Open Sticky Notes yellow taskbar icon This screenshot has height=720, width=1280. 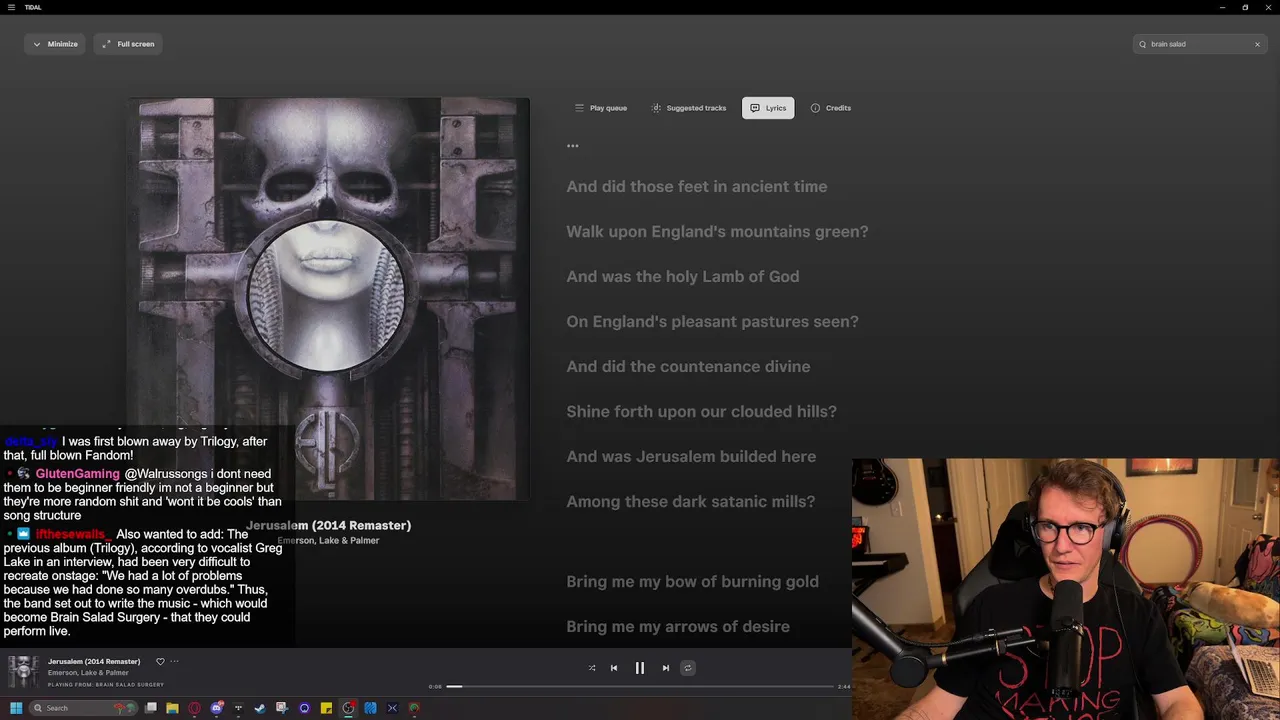point(326,708)
